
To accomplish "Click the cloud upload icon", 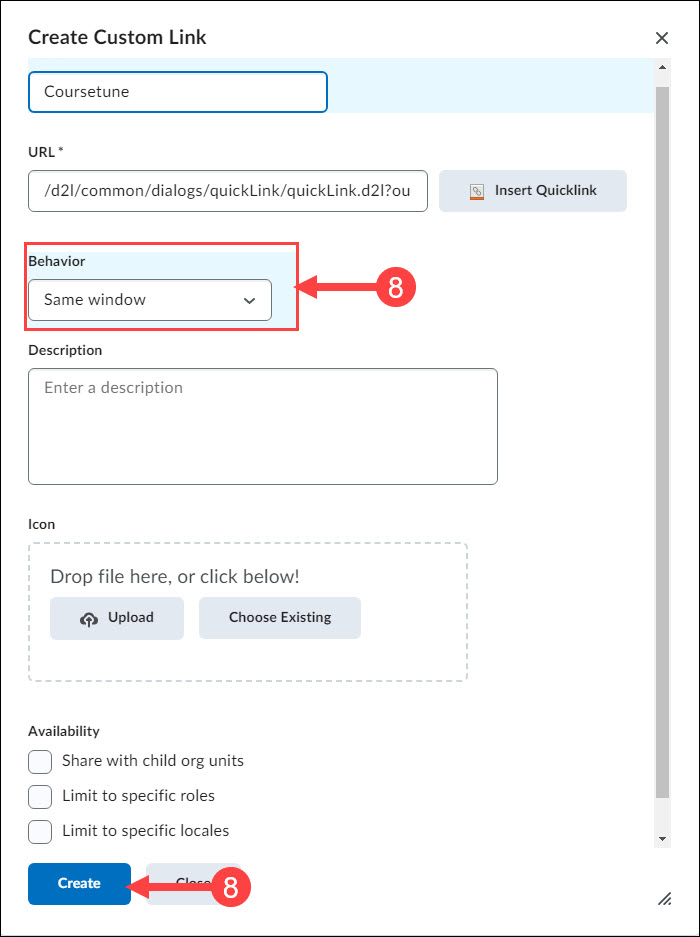I will (88, 618).
